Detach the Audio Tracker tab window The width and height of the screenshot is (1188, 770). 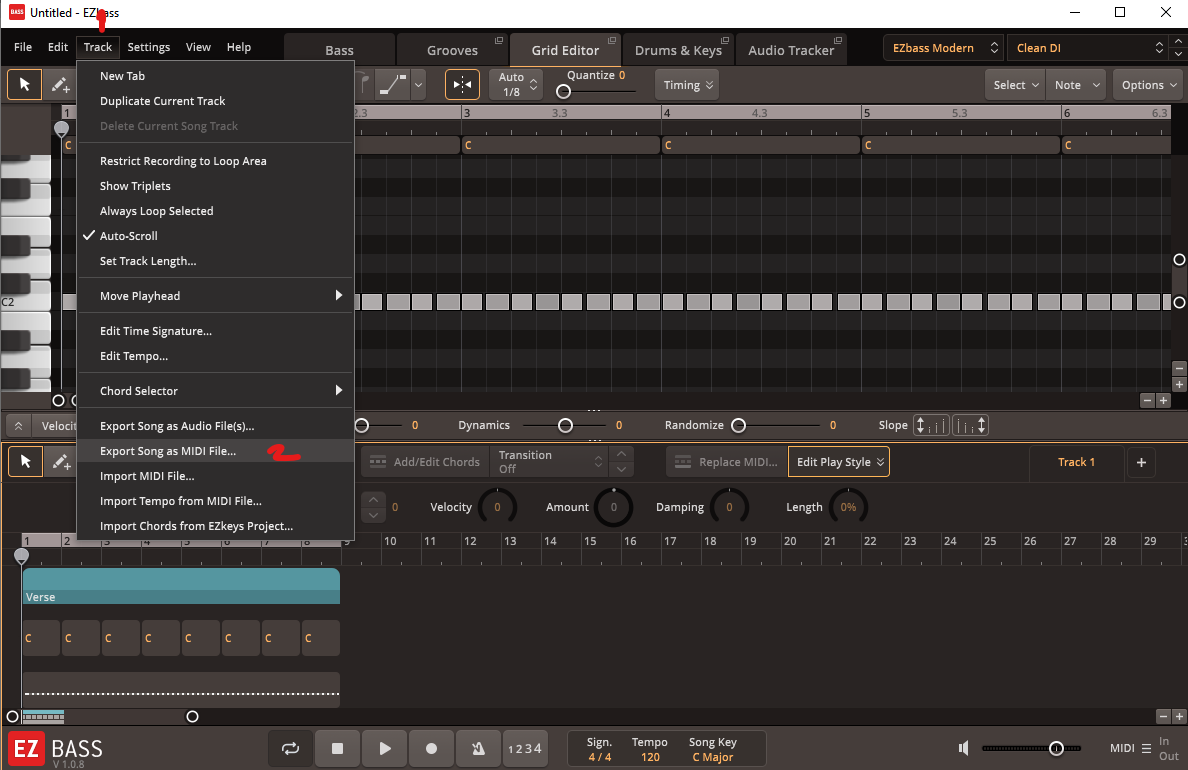tap(837, 40)
